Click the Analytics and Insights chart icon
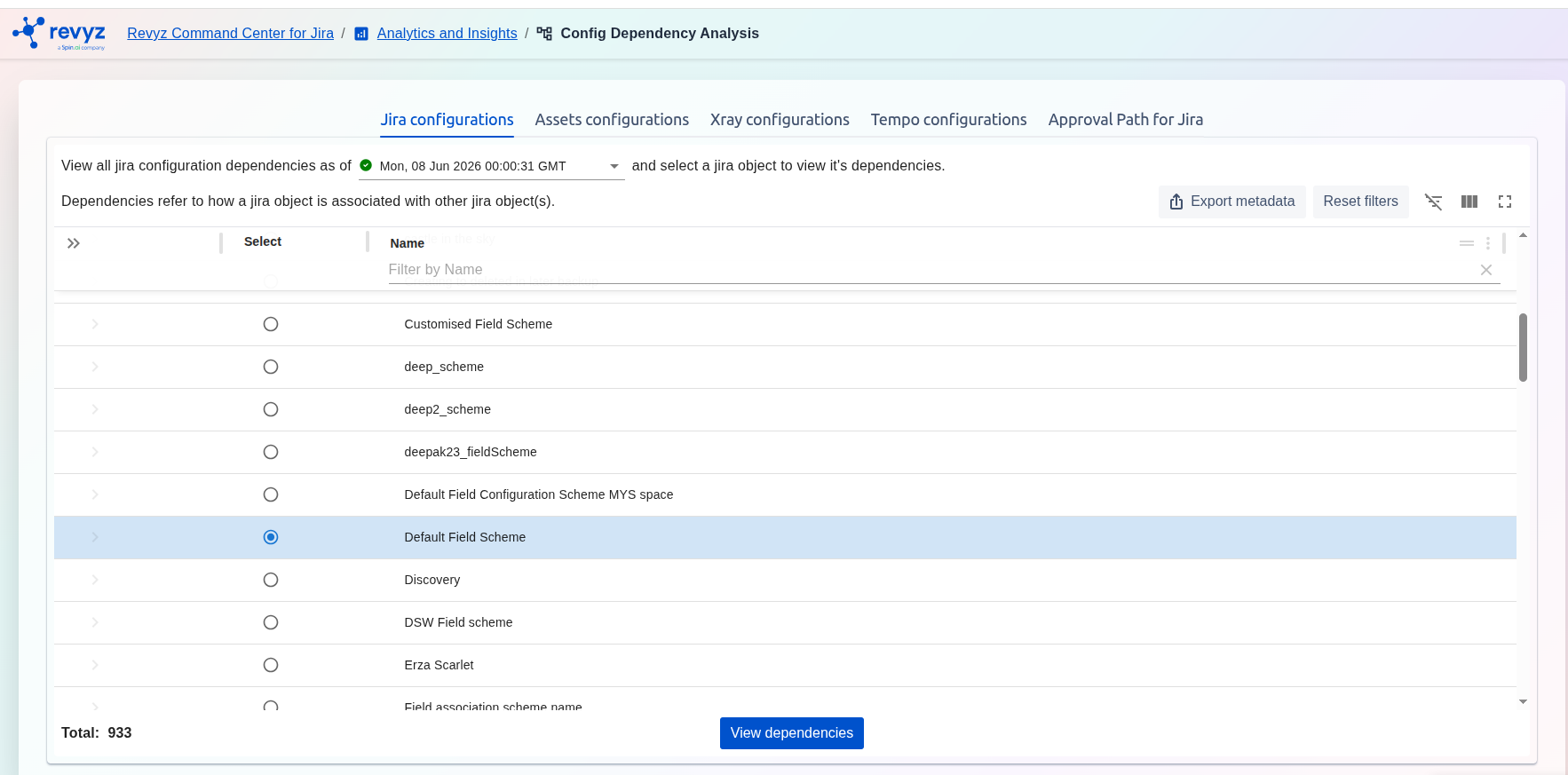This screenshot has height=775, width=1568. click(361, 34)
